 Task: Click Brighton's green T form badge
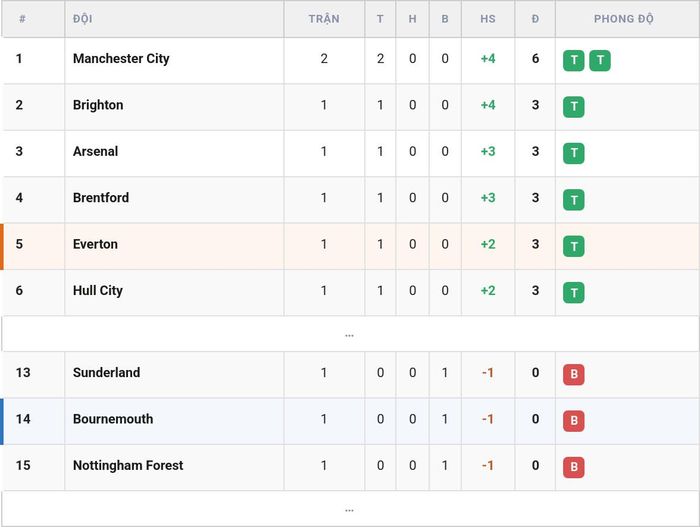click(x=574, y=107)
